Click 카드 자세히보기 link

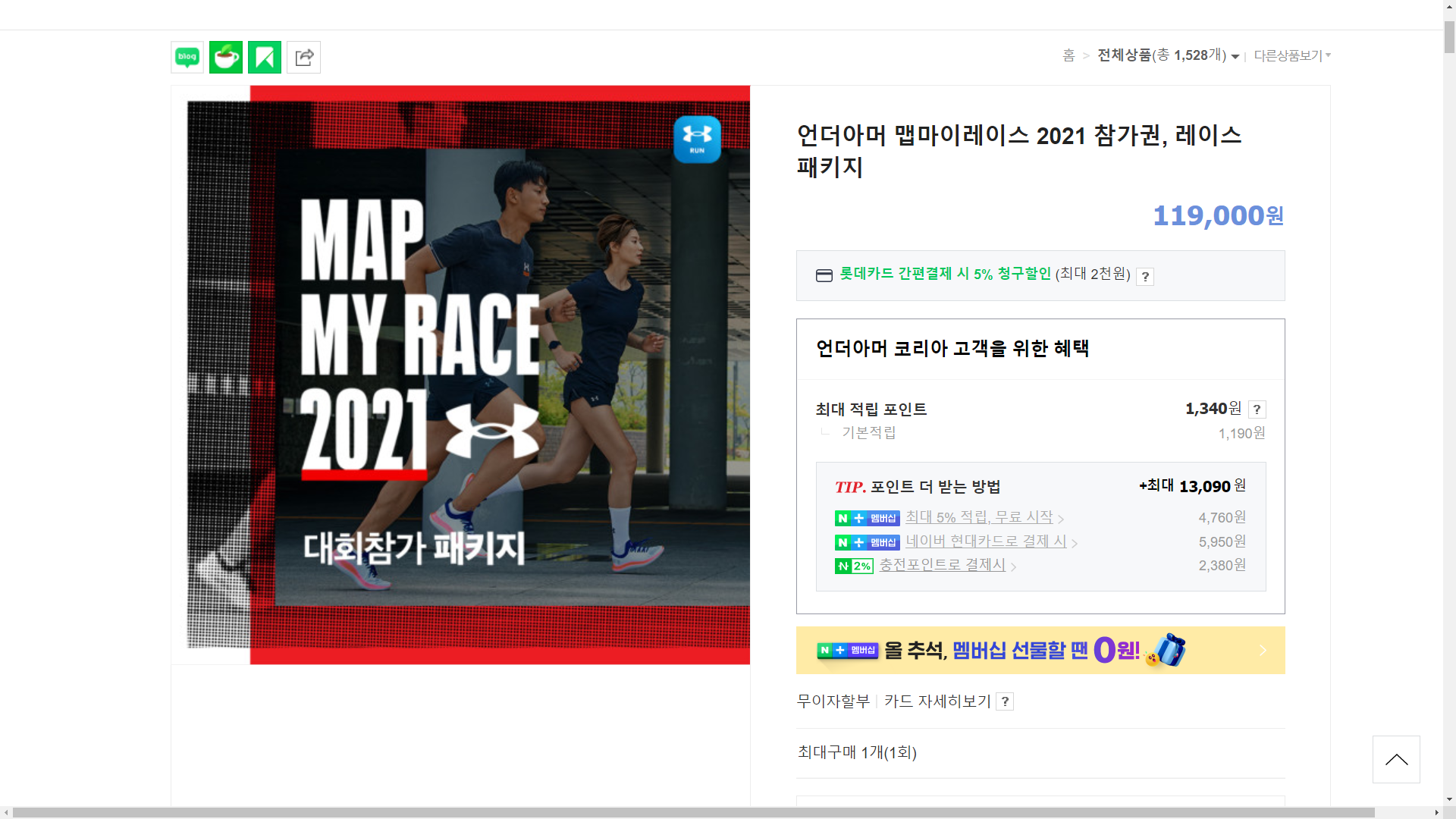937,701
